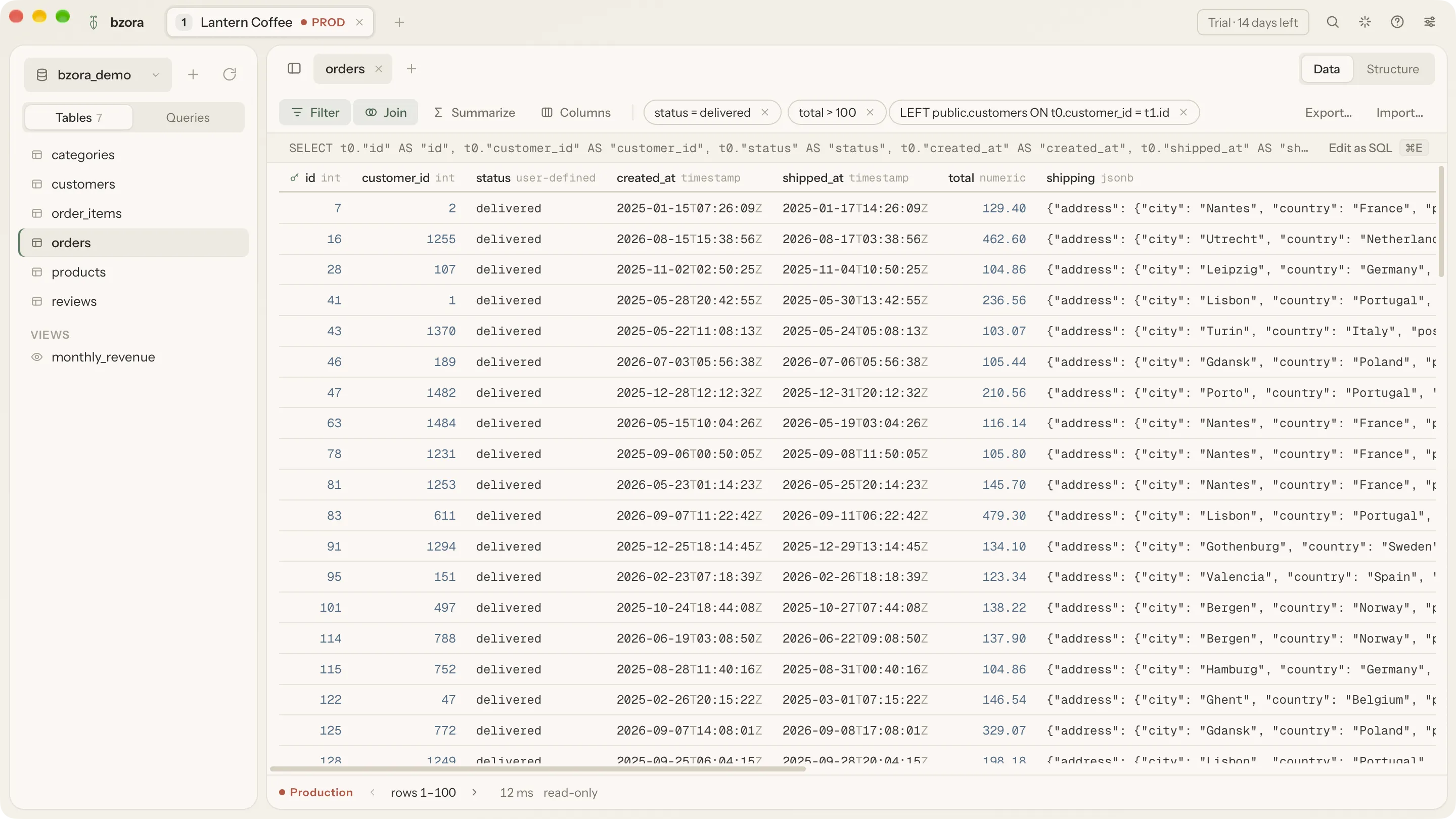Open the order_items table in sidebar
The height and width of the screenshot is (819, 1456).
point(134,214)
